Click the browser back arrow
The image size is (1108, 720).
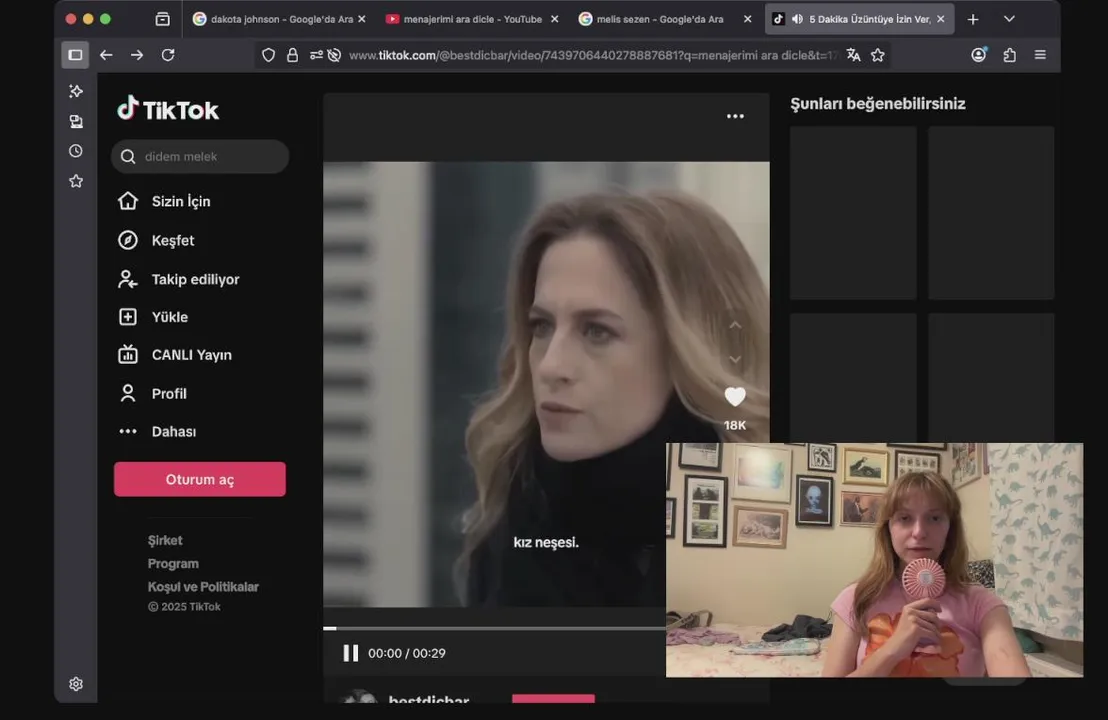point(106,55)
